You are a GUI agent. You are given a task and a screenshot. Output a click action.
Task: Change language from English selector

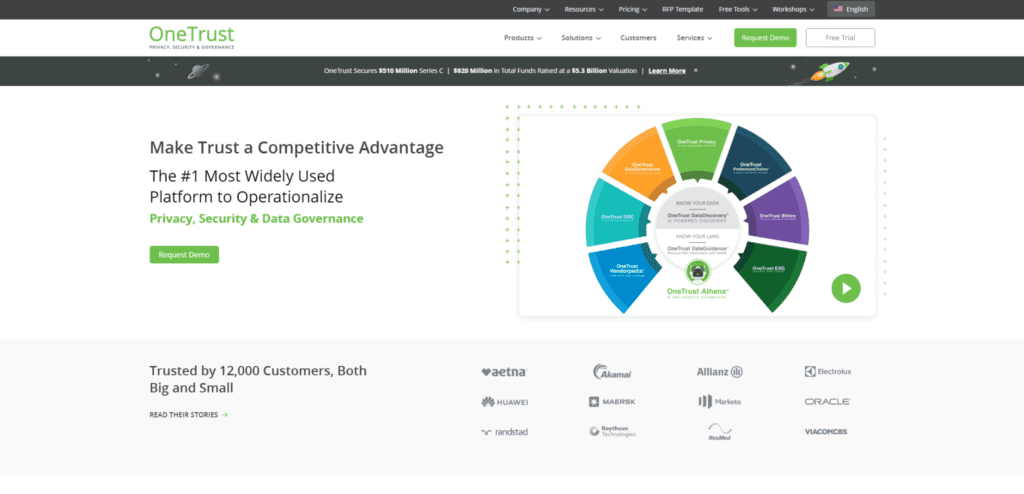click(850, 9)
